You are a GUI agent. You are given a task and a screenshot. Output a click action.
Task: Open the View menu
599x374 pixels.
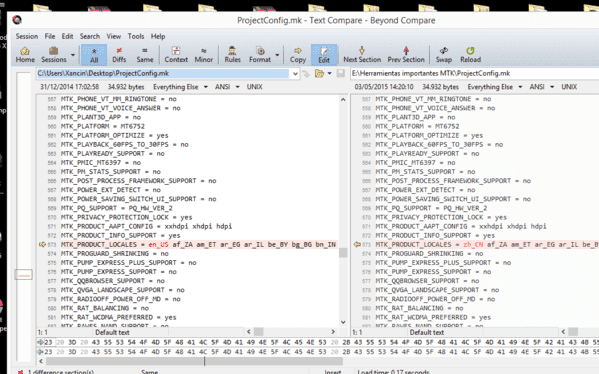113,36
